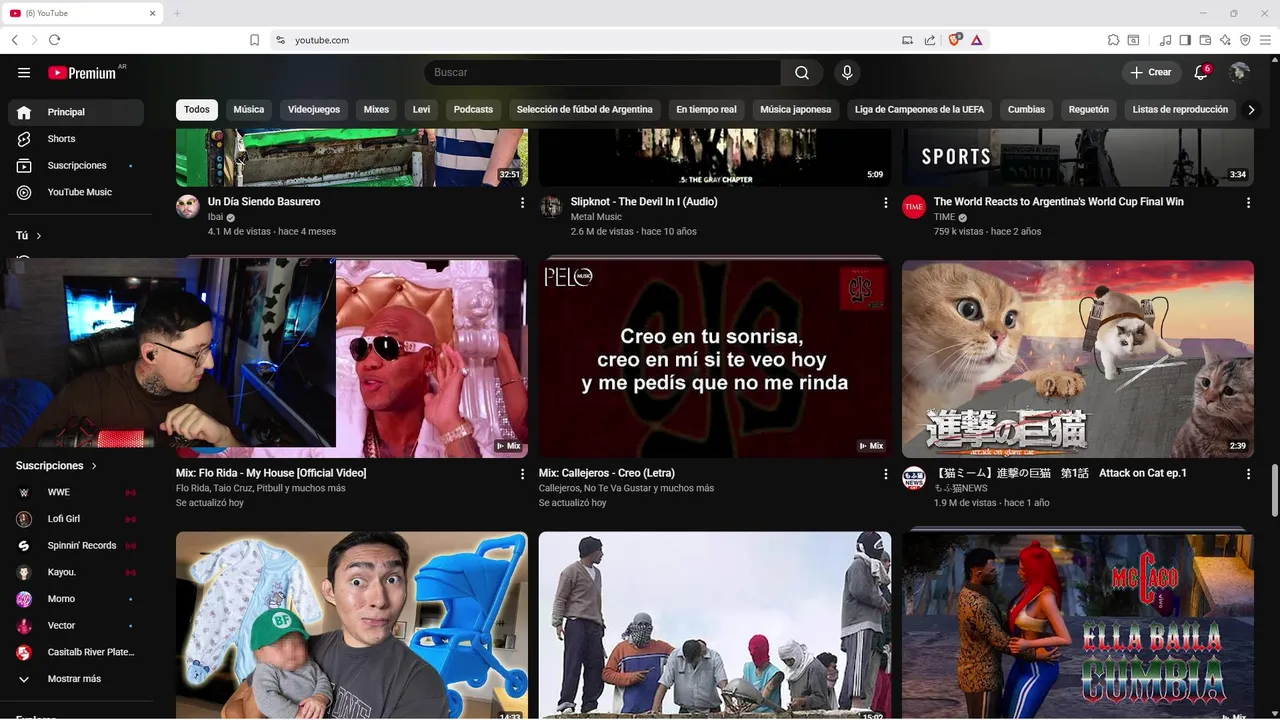Open options for the TIME World Cup video

pyautogui.click(x=1248, y=203)
